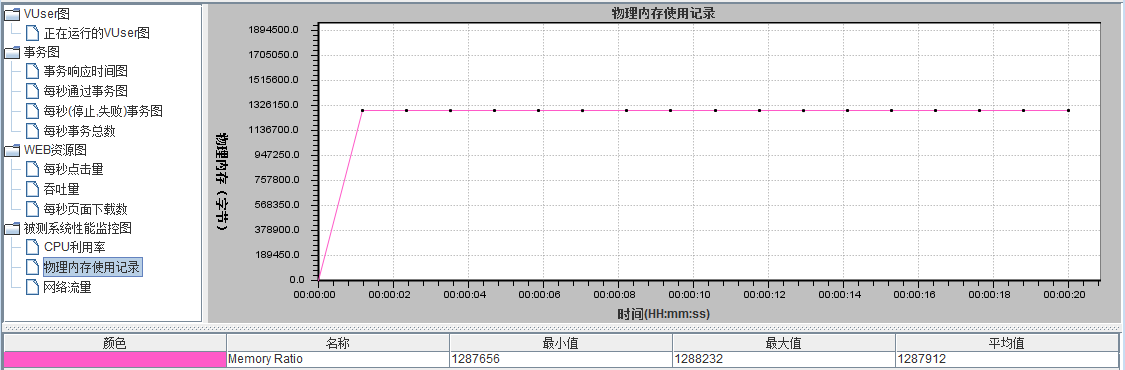The width and height of the screenshot is (1125, 370).
Task: Open 每秒点击量 chart
Action: coord(74,170)
